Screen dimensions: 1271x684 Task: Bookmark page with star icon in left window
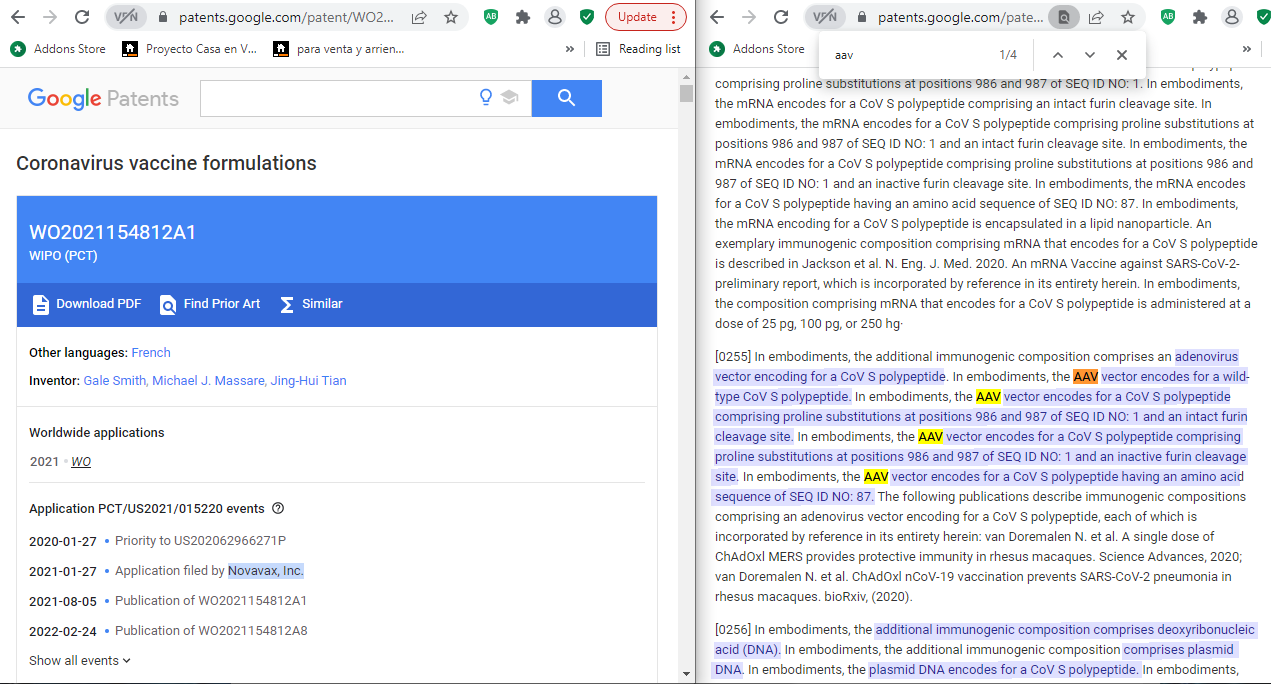451,17
